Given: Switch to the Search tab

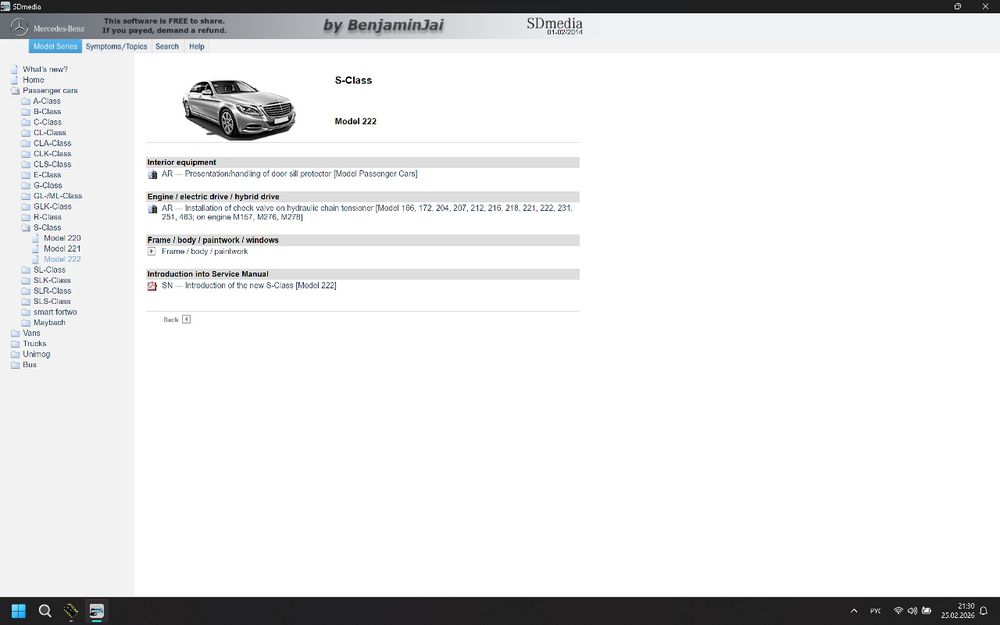Looking at the screenshot, I should [167, 47].
